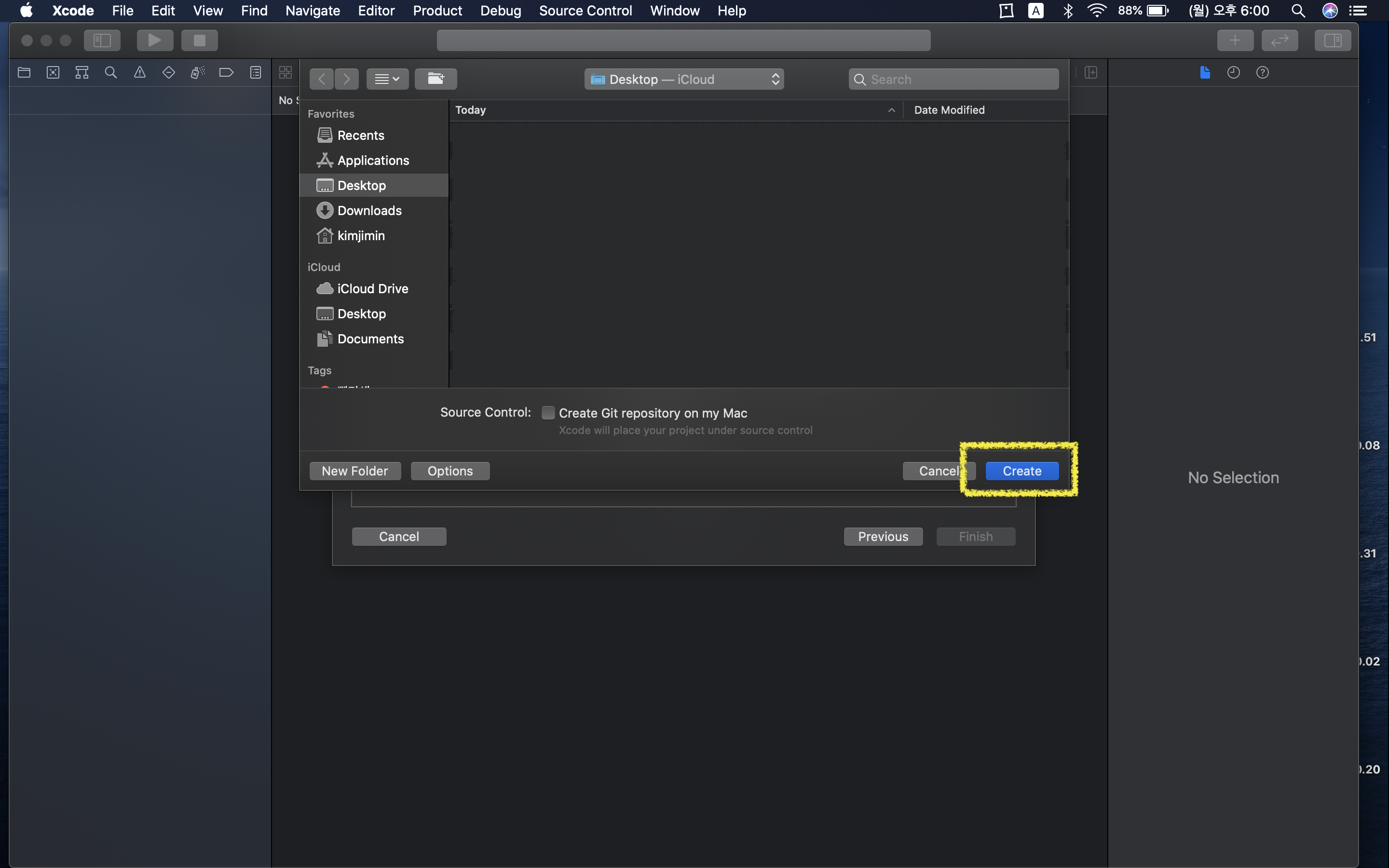Open the Test navigator diamond icon

point(169,72)
